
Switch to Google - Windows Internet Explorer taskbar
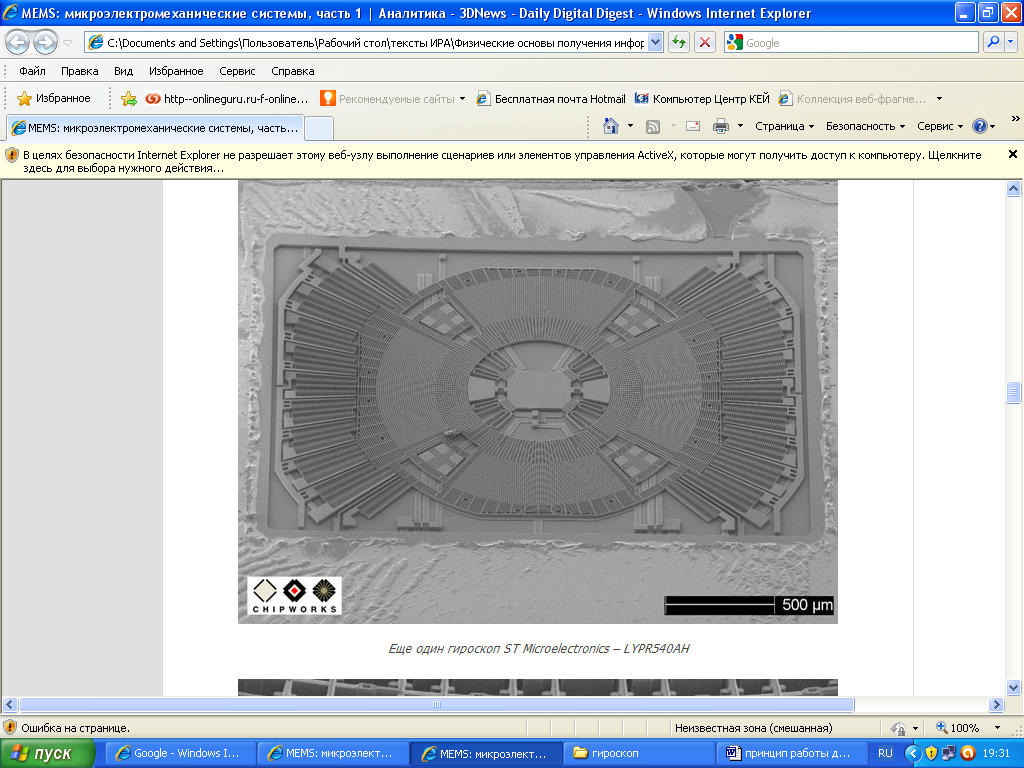tap(180, 754)
